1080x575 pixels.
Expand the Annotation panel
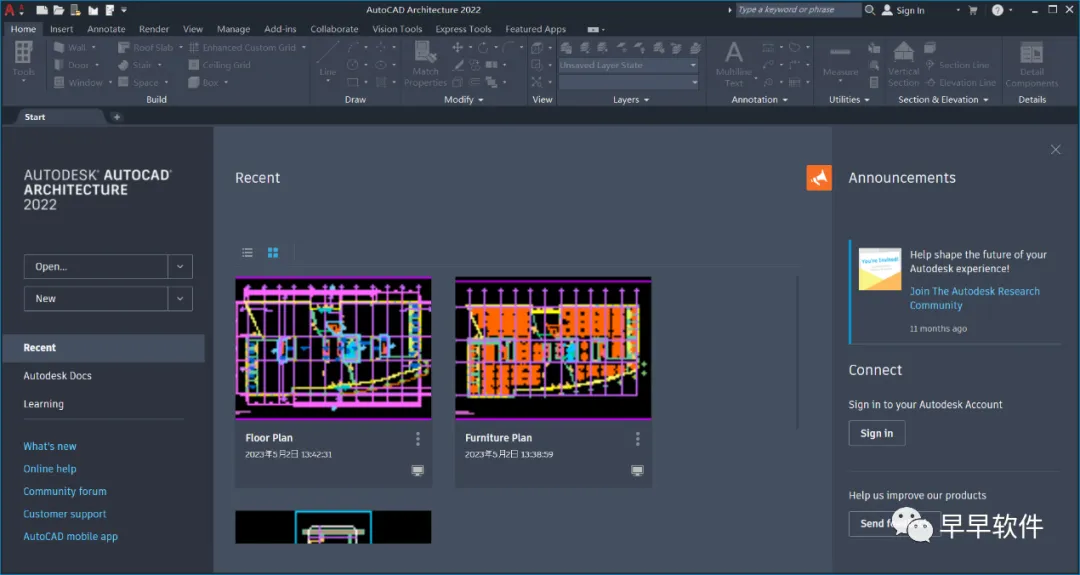click(759, 100)
